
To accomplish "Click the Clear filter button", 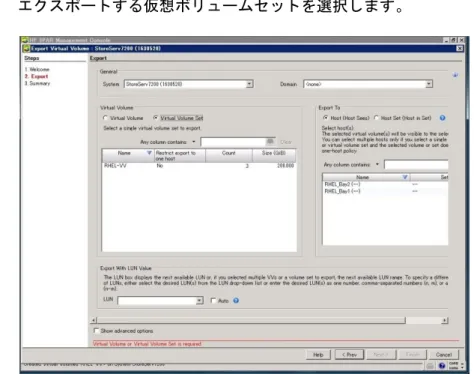I will coord(286,142).
